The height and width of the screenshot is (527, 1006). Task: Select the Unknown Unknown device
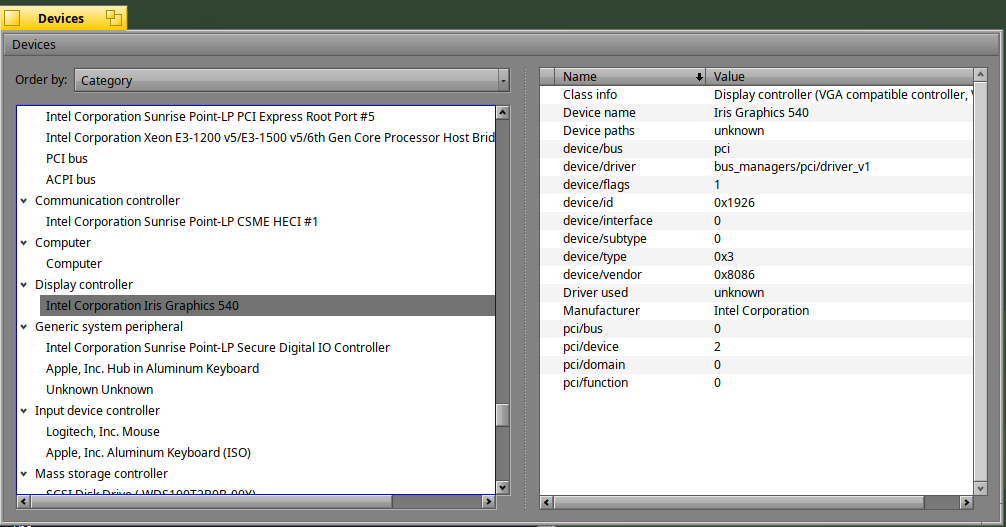click(x=99, y=390)
